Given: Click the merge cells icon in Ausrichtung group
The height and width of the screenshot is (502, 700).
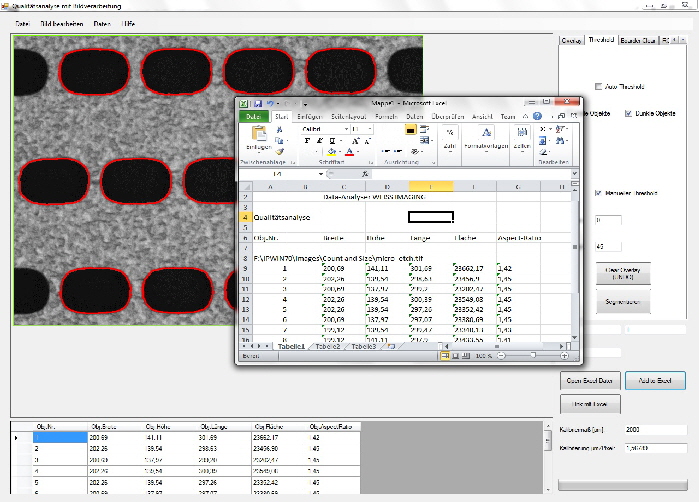Looking at the screenshot, I should tap(424, 141).
